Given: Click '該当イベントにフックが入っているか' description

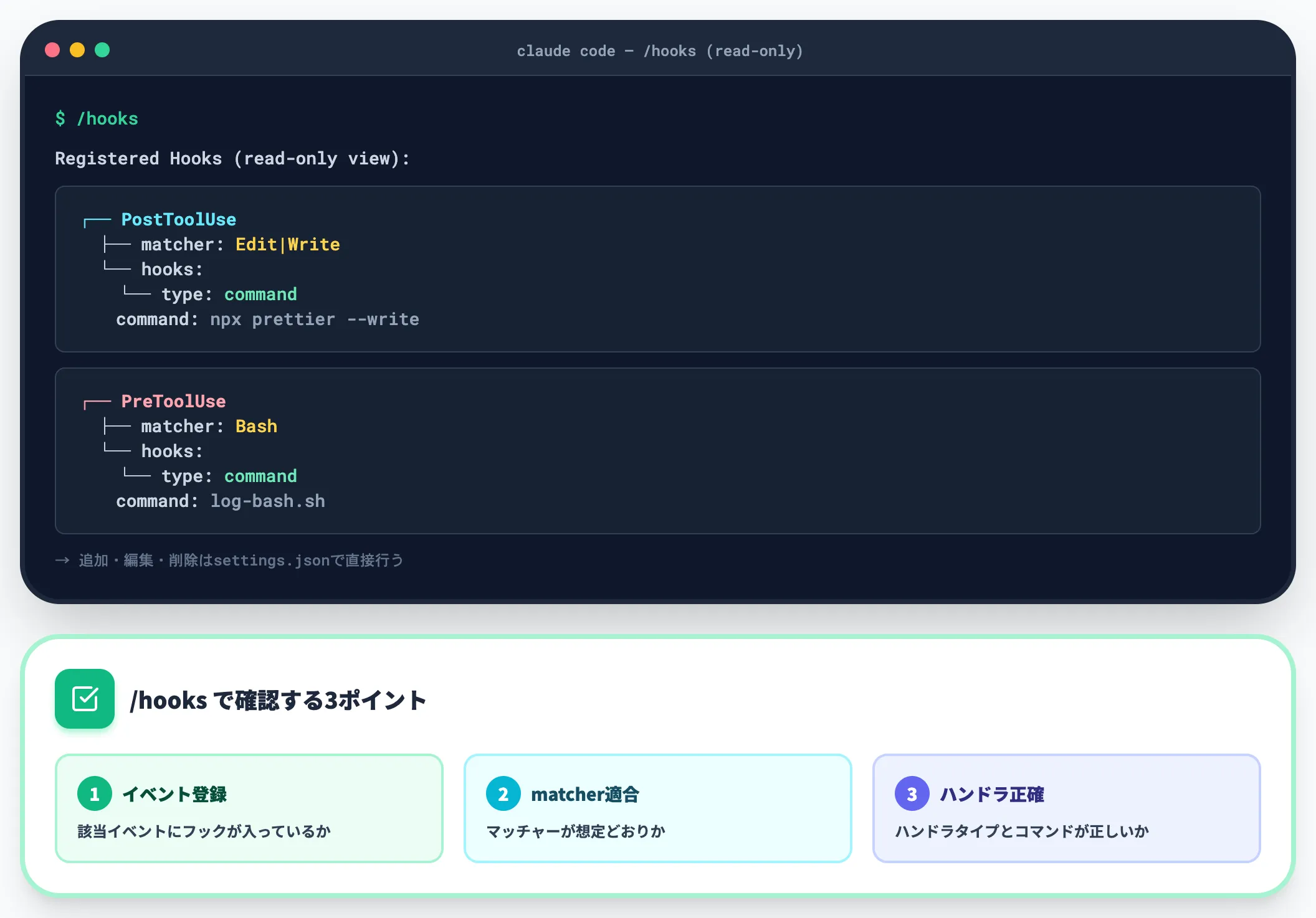Looking at the screenshot, I should click(x=204, y=831).
